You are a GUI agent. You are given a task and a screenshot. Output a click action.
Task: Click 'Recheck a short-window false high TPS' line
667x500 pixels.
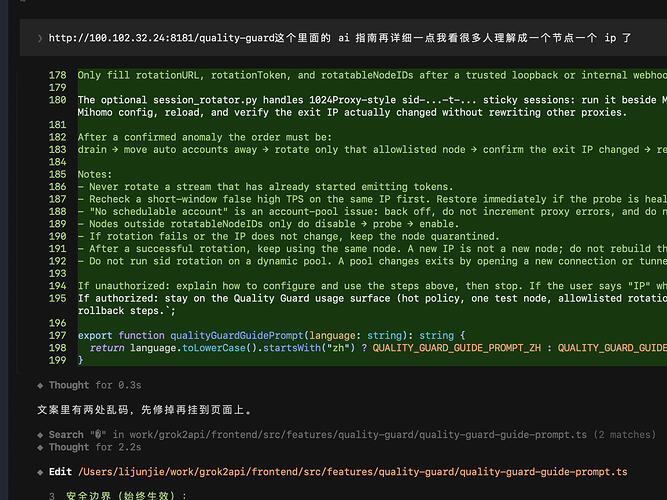pyautogui.click(x=372, y=199)
